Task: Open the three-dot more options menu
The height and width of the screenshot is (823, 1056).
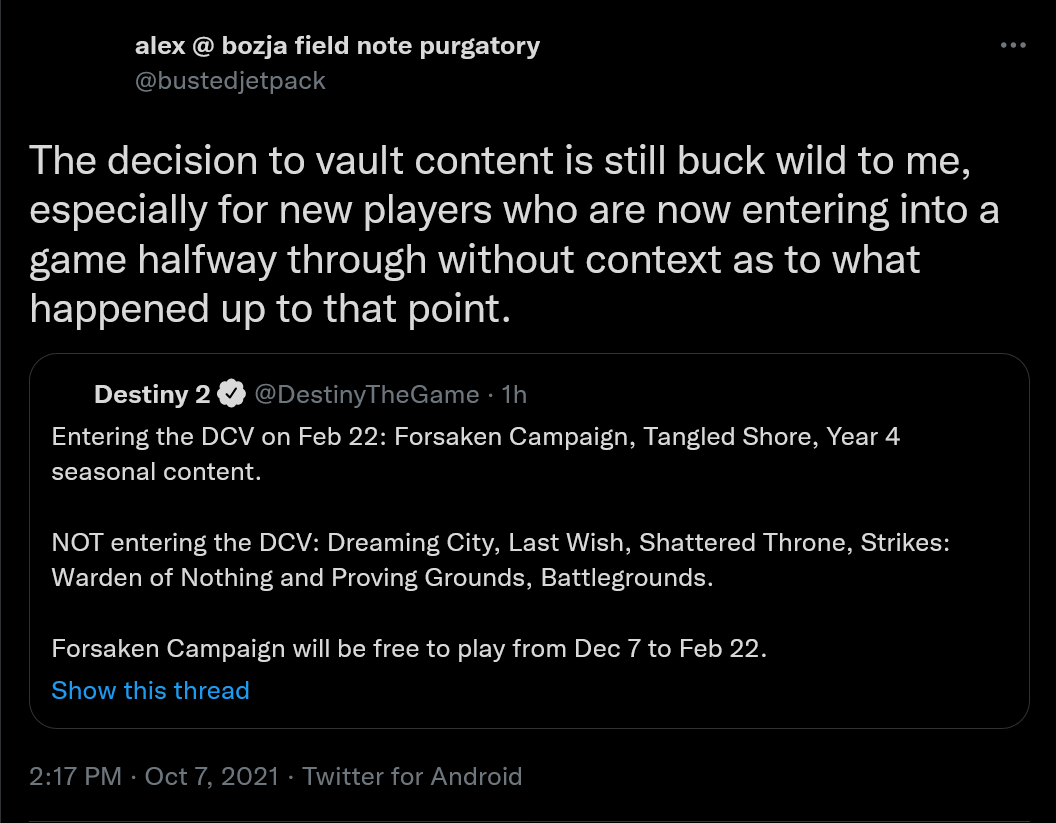Action: (1013, 45)
